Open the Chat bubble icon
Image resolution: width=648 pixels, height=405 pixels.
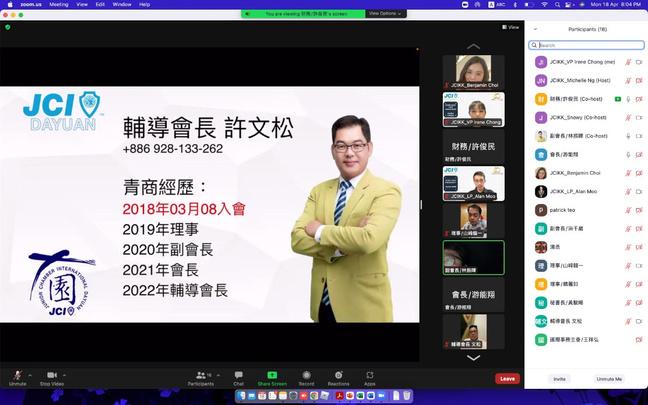[238, 375]
